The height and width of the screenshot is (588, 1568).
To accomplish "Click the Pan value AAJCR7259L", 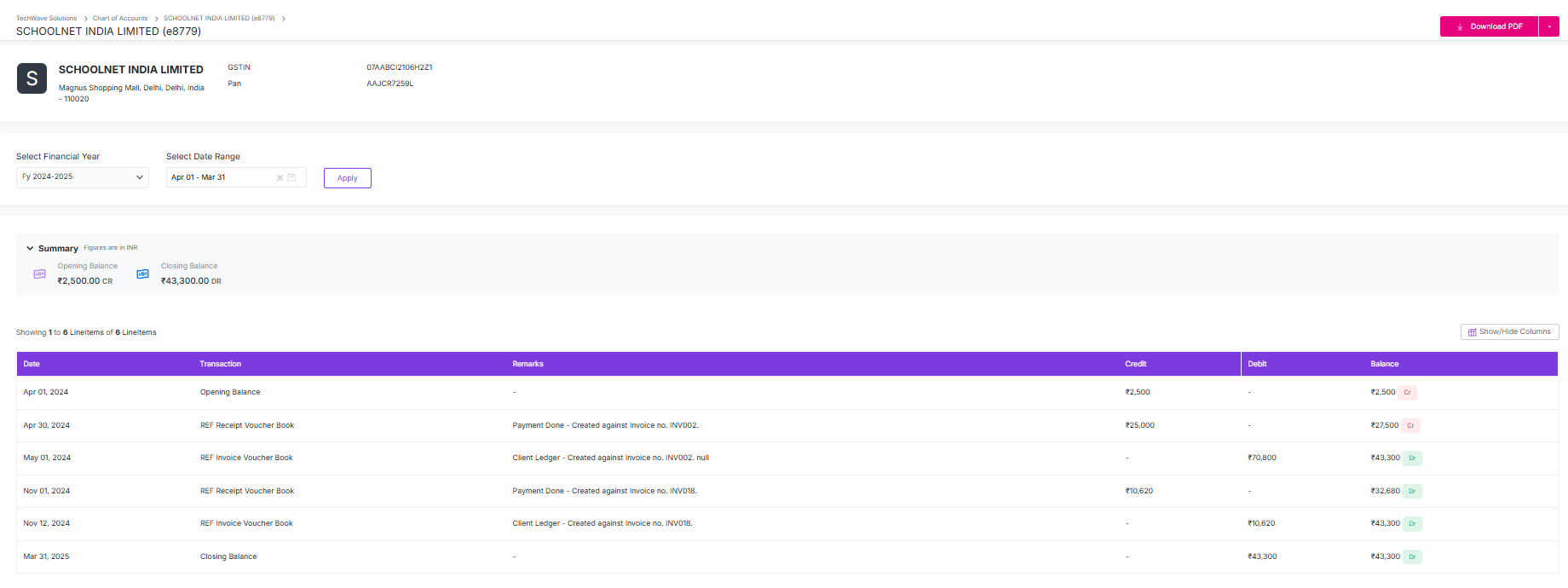I will [390, 84].
